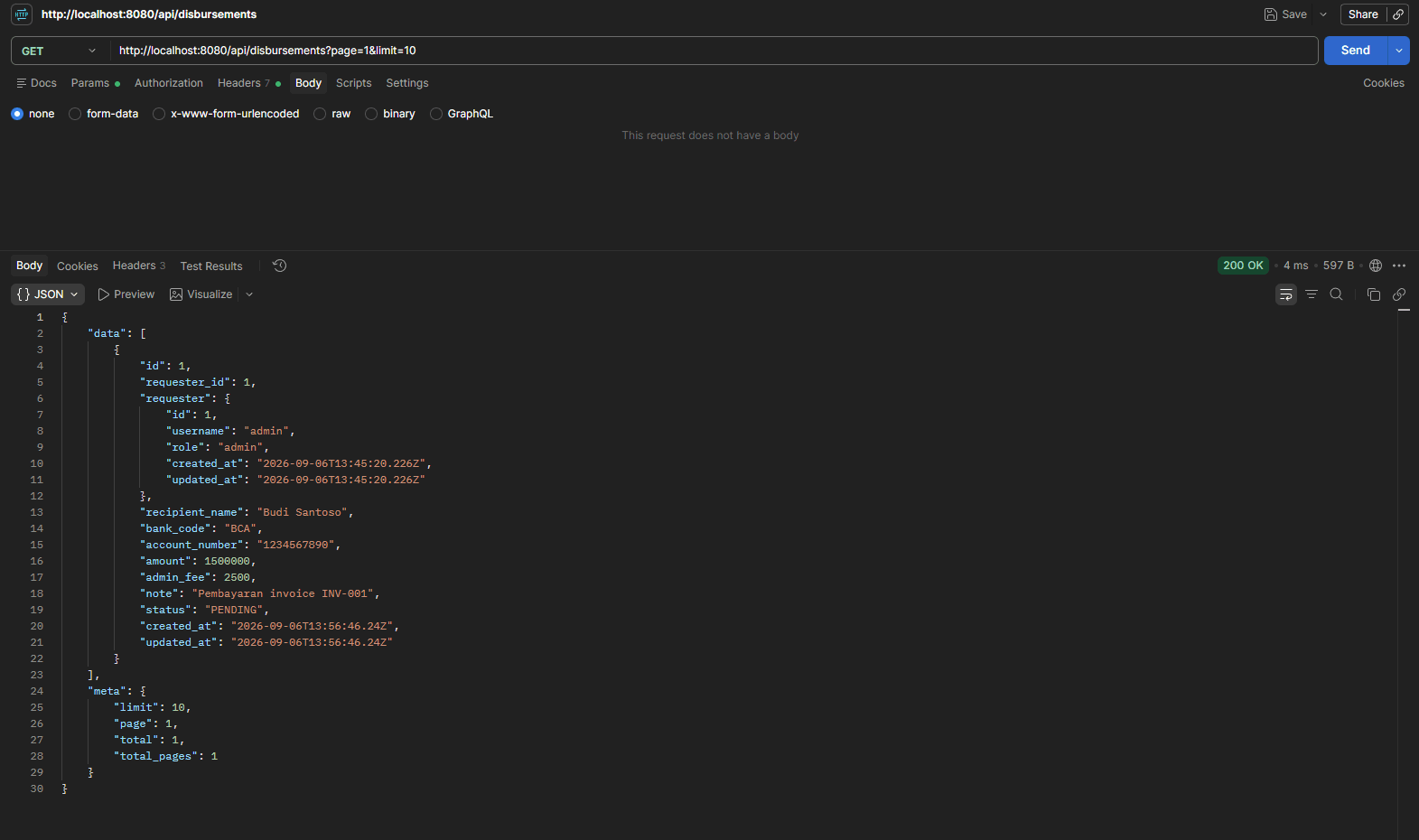Click the 4 ms response time

coord(1295,266)
